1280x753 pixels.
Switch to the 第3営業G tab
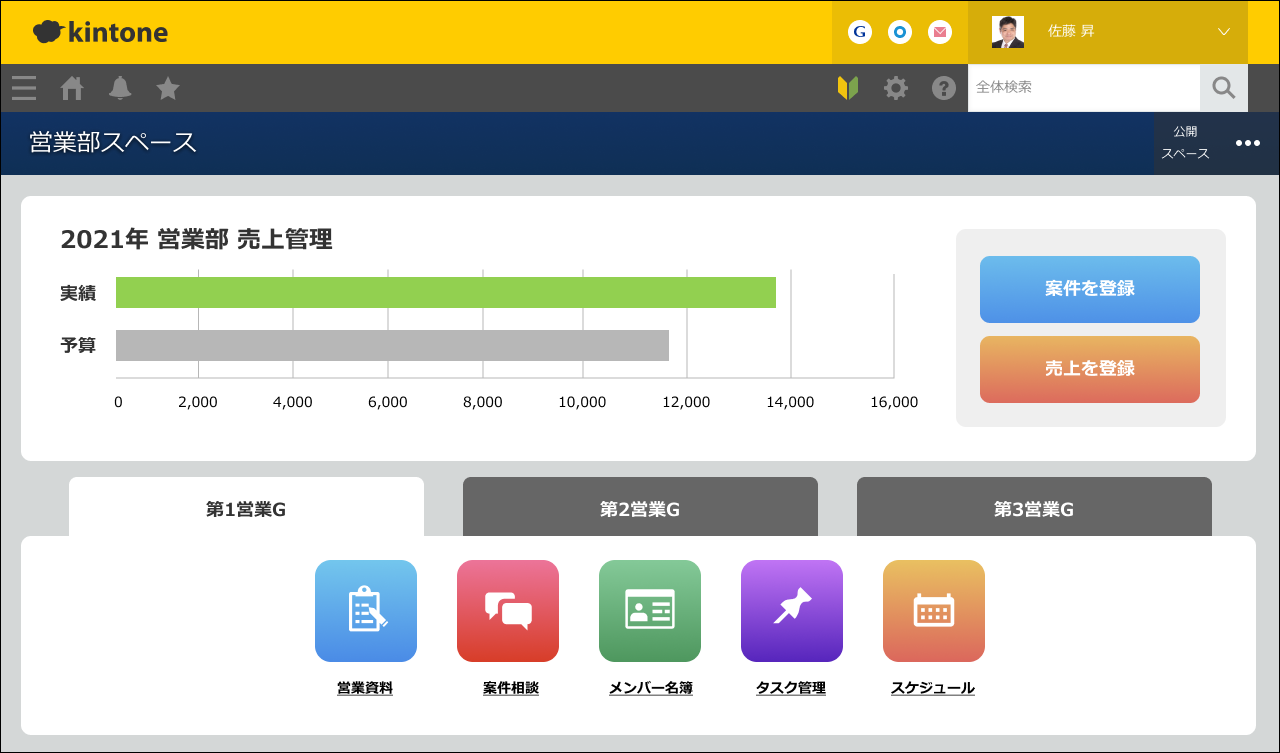point(1034,508)
